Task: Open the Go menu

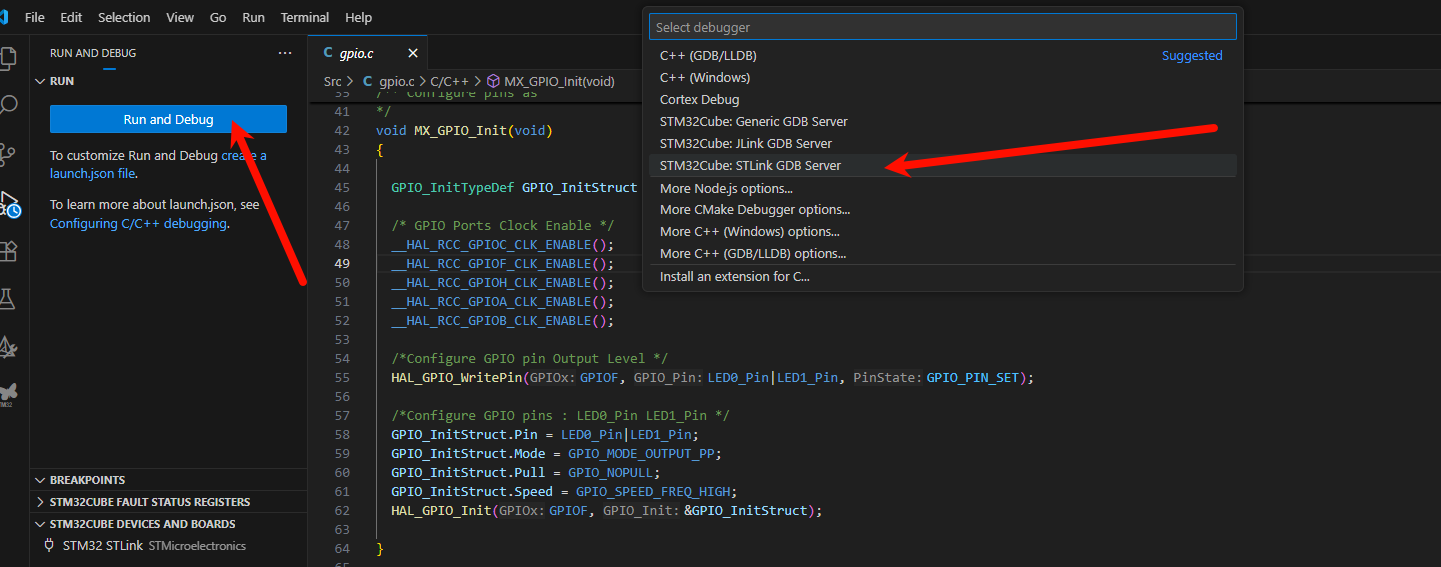Action: coord(218,17)
